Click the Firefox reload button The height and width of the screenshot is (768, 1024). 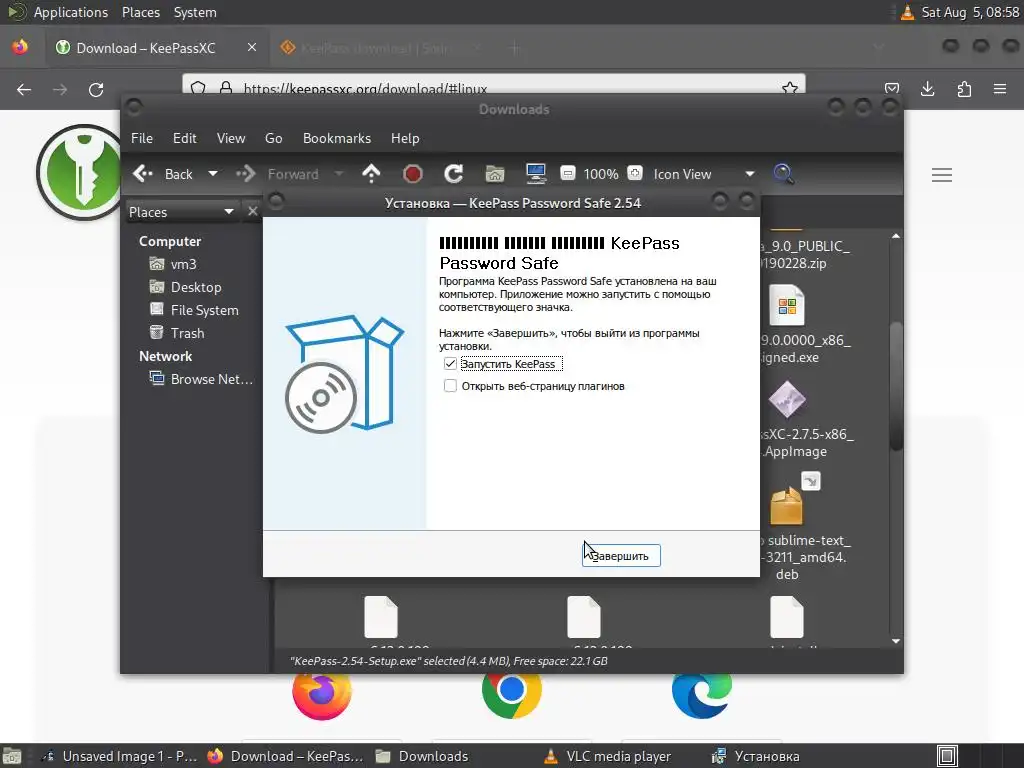(x=96, y=89)
